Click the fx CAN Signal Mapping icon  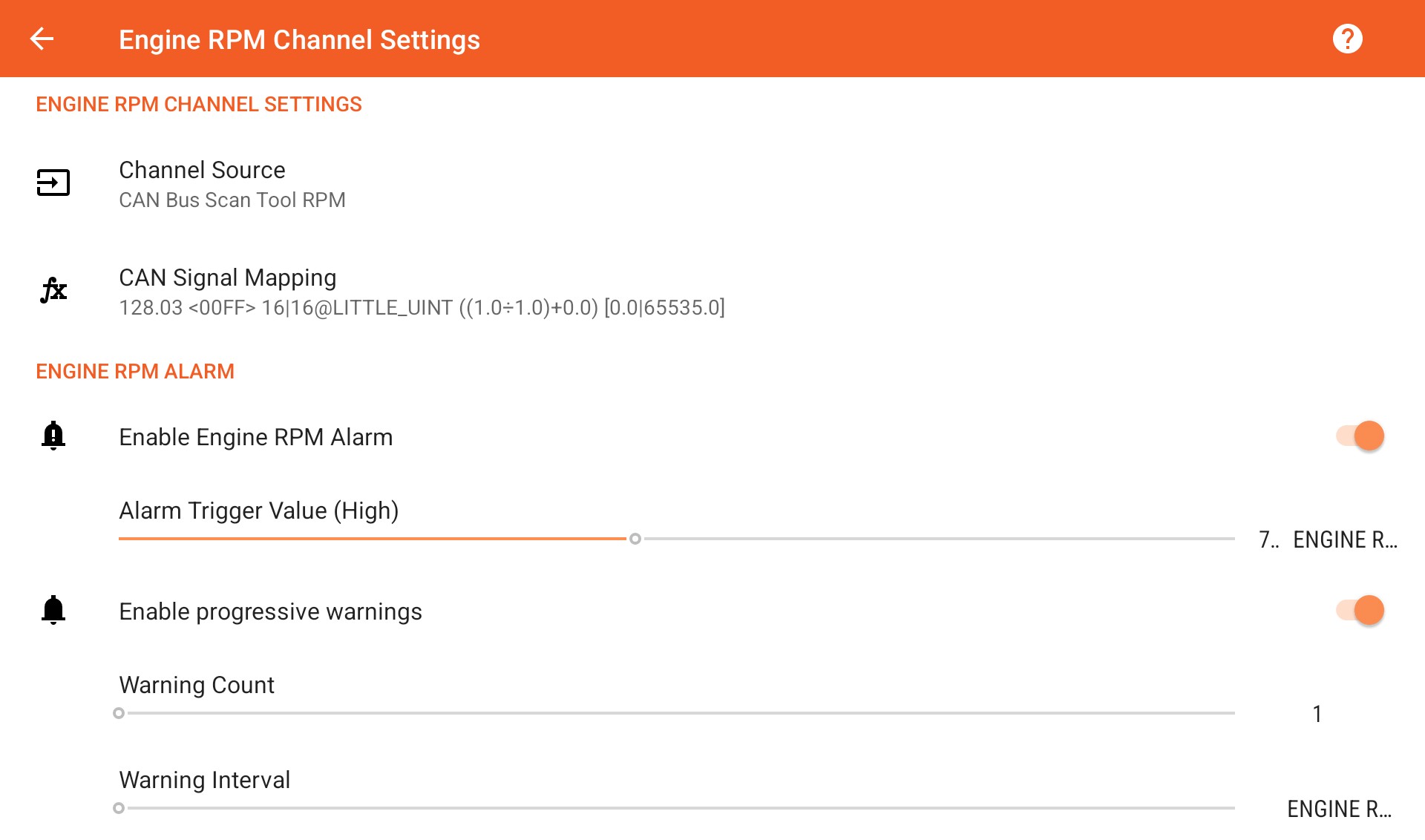coord(53,290)
